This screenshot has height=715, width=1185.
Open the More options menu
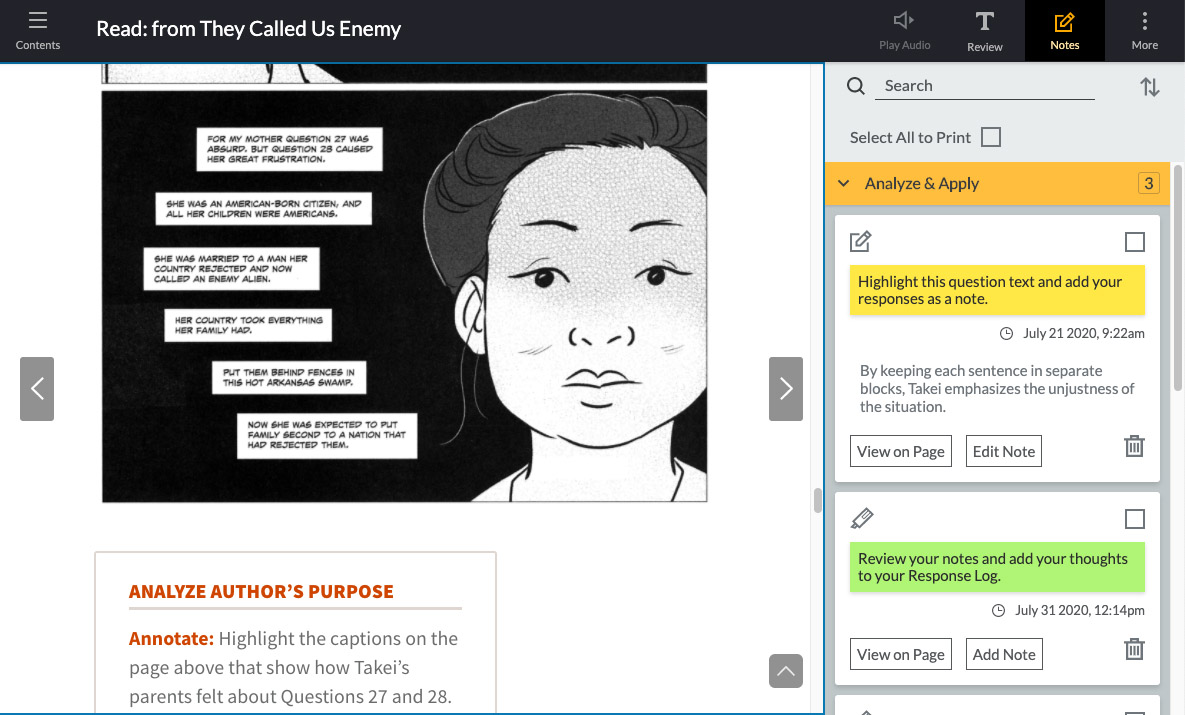(1144, 31)
